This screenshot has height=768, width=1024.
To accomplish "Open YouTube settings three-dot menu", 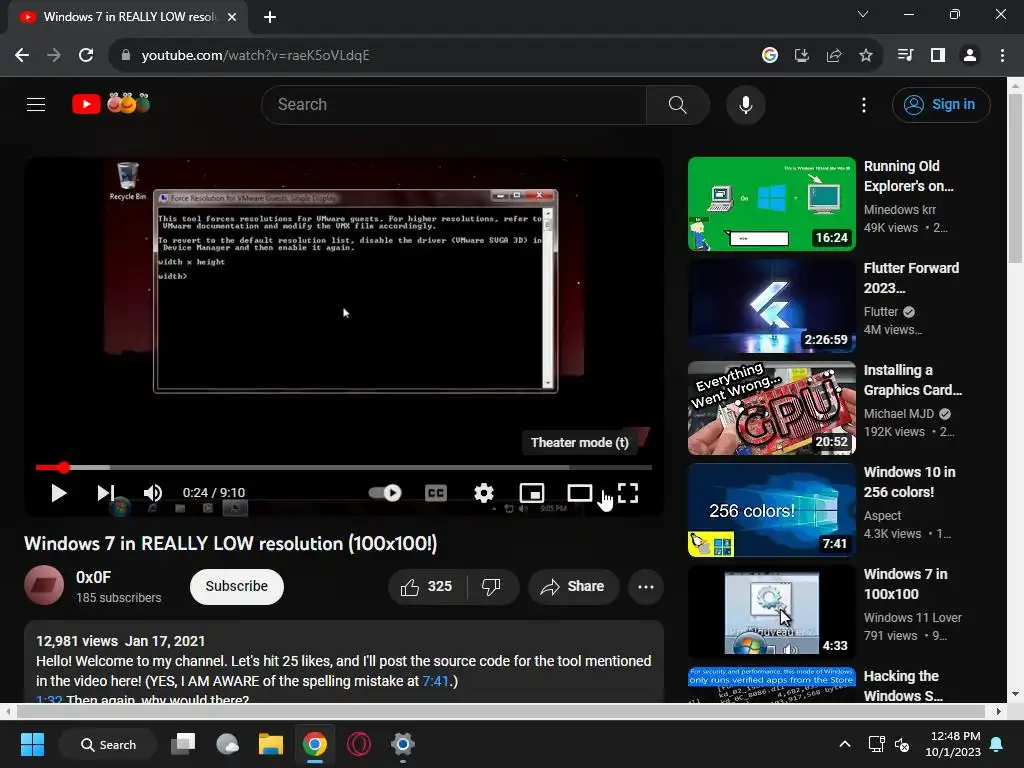I will point(863,104).
